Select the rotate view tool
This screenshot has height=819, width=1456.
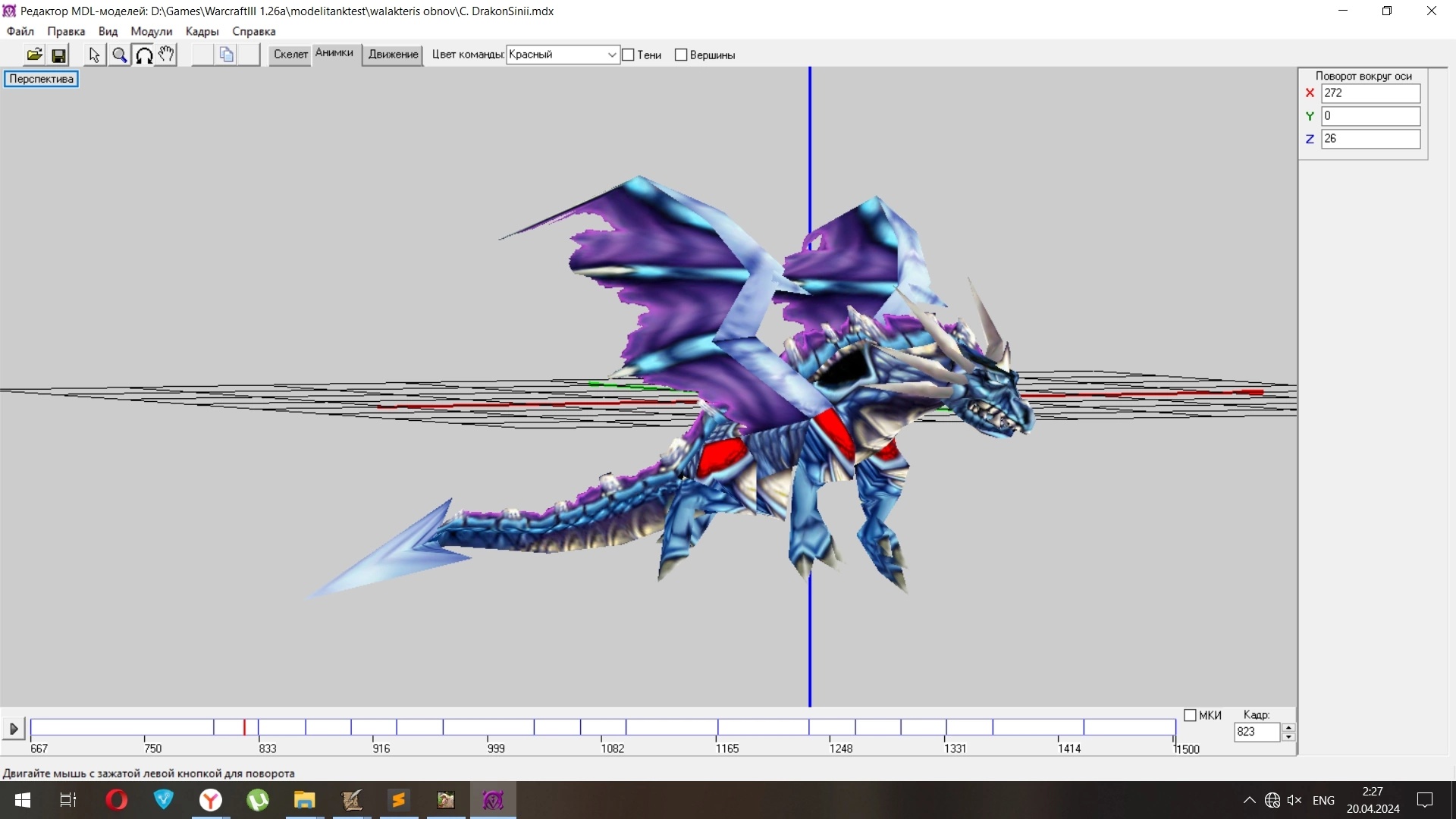(143, 55)
